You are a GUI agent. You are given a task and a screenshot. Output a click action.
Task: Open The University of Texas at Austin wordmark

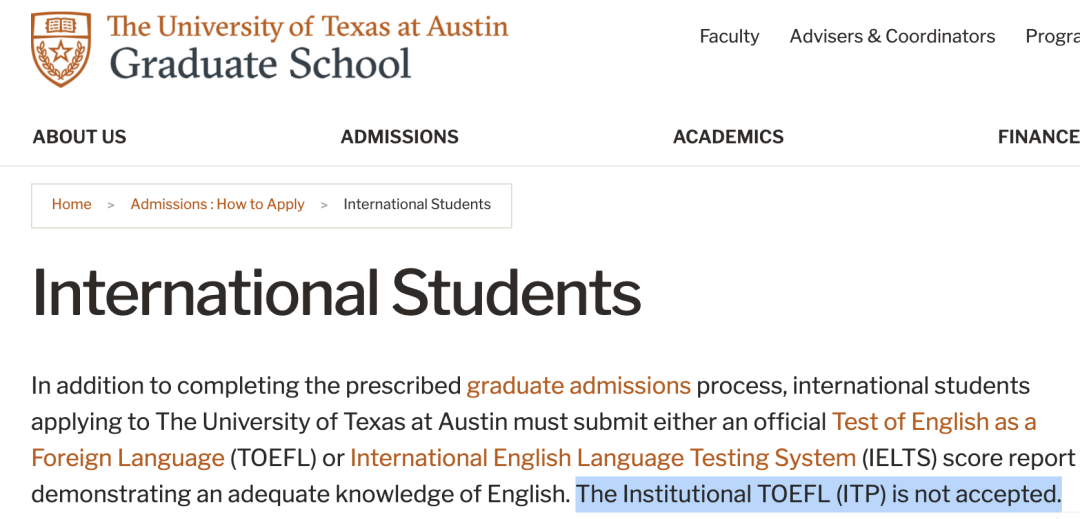coord(308,26)
